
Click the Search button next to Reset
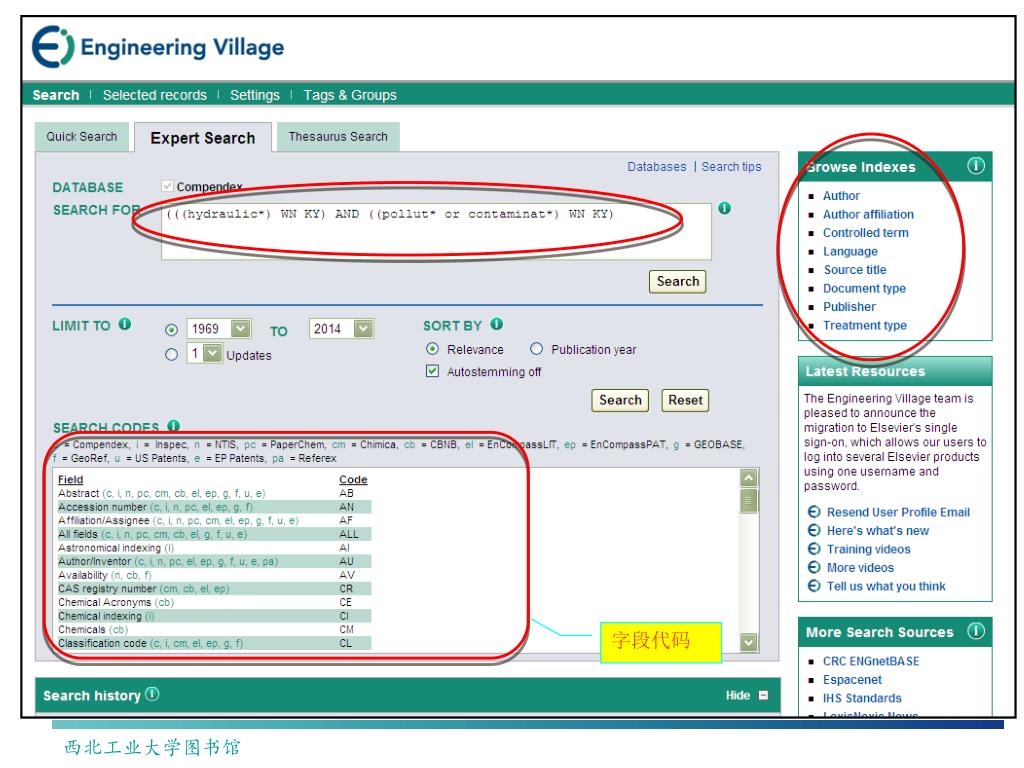click(620, 400)
